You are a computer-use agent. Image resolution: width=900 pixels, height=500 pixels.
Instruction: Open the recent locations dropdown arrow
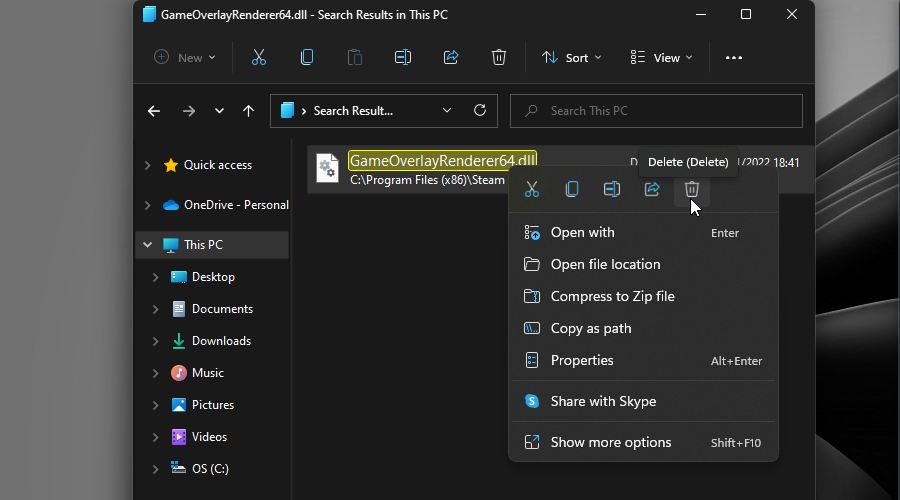click(x=219, y=111)
